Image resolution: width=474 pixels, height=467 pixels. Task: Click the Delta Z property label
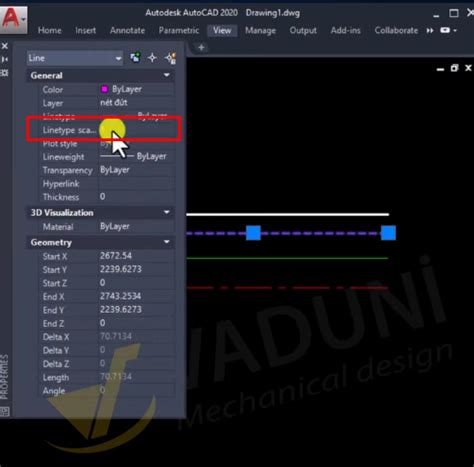56,364
